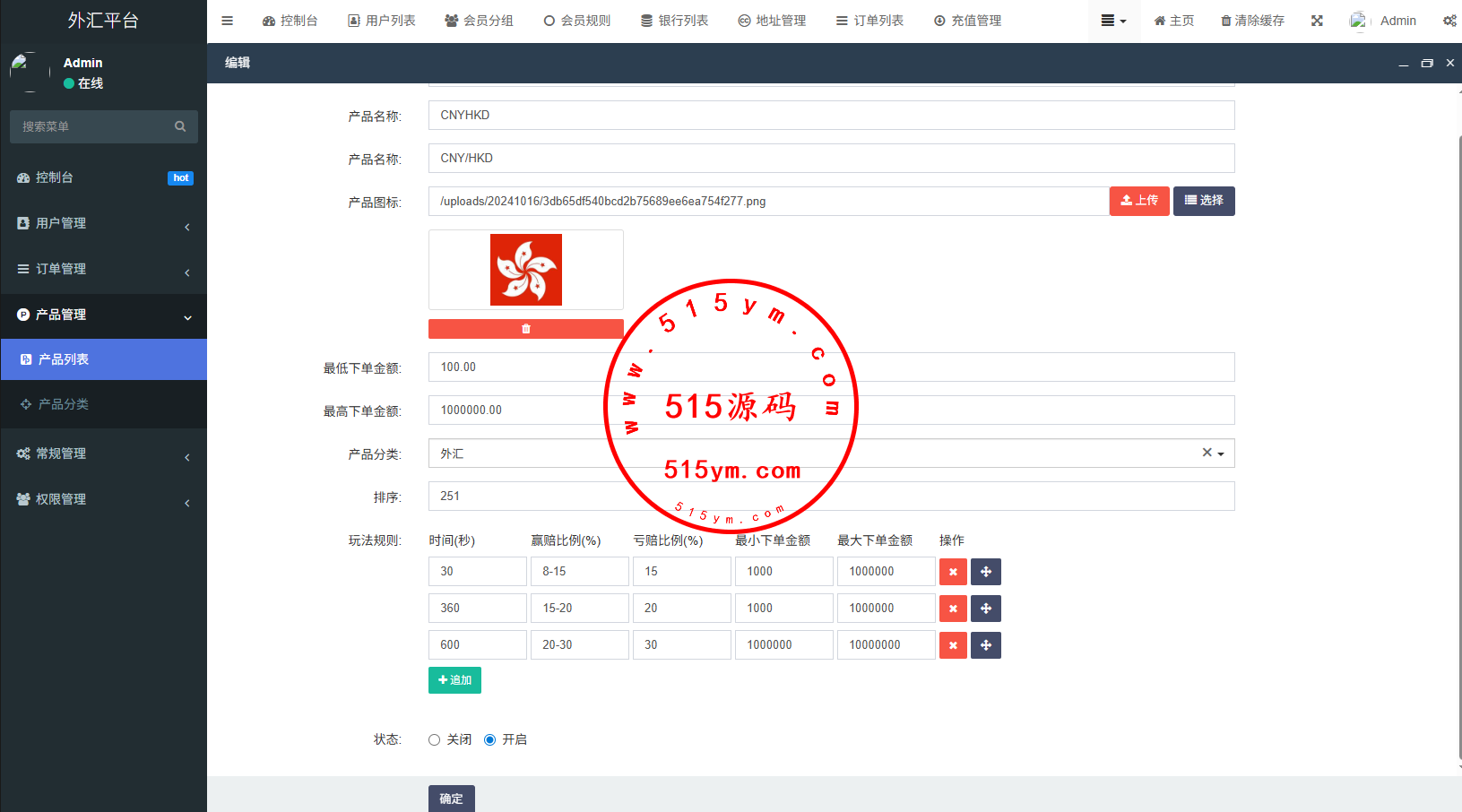Select the 关闭 status radio button

pyautogui.click(x=434, y=739)
